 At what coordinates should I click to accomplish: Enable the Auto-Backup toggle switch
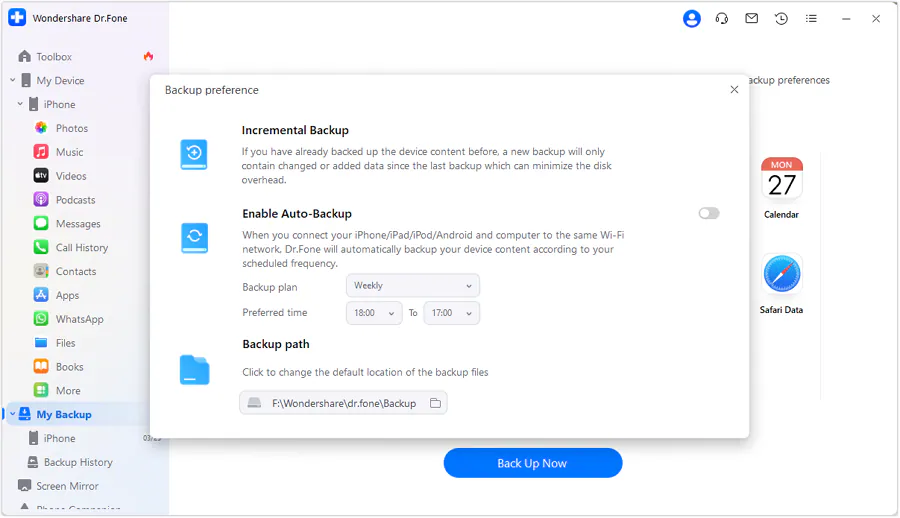(709, 213)
